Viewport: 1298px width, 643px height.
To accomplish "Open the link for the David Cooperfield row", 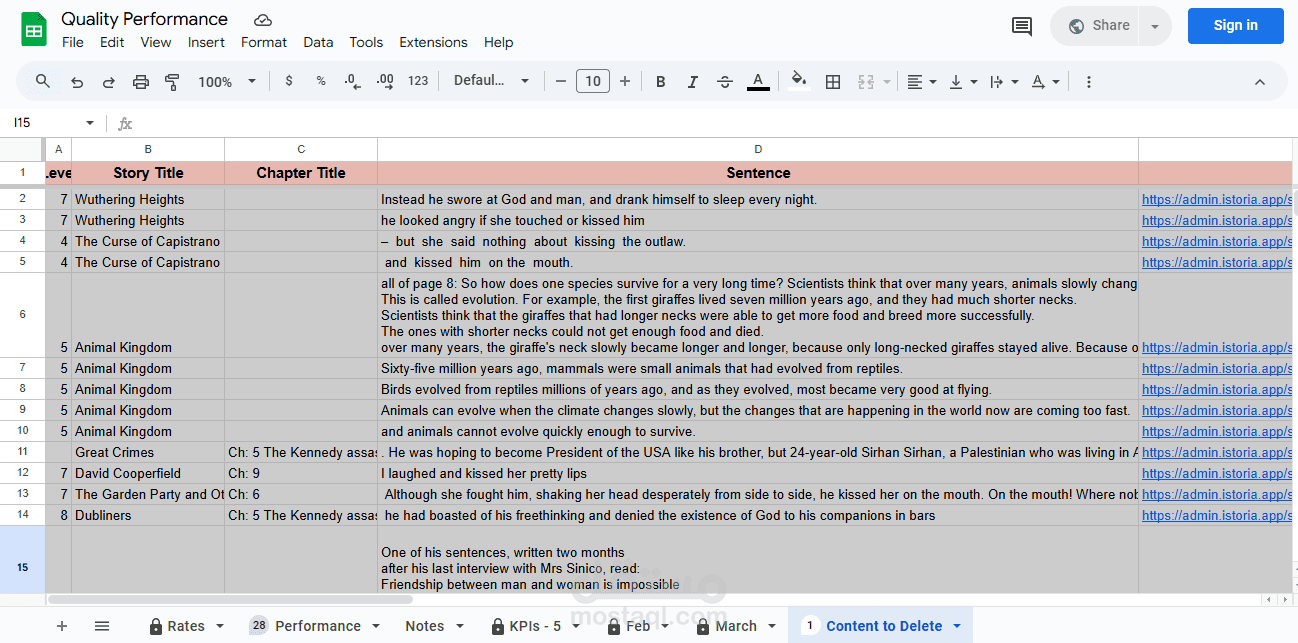I will coord(1216,473).
